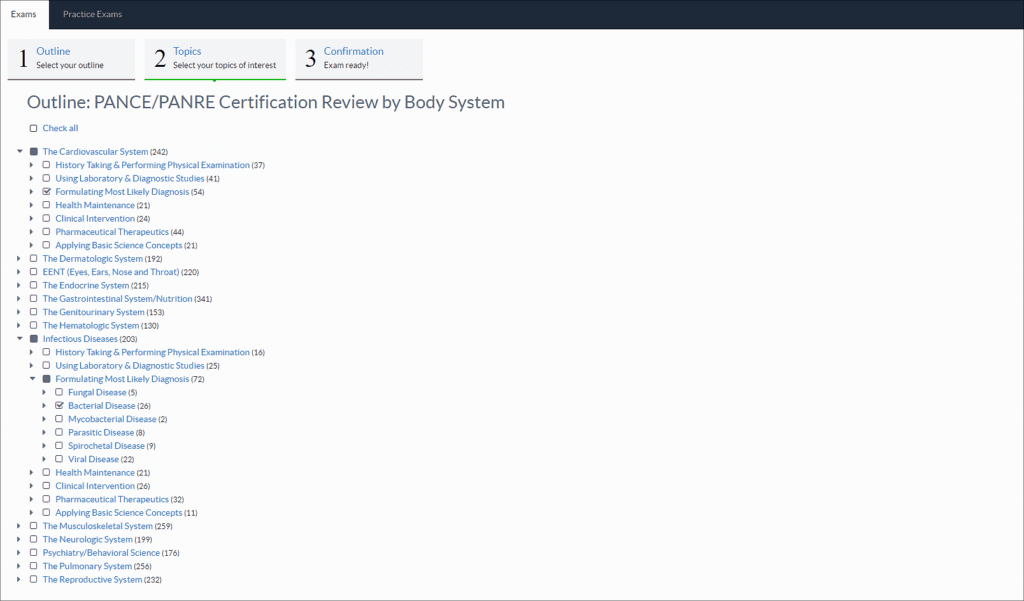Expand History Taking & Performing Physical Examination (37)
The height and width of the screenshot is (601, 1024).
(x=31, y=165)
